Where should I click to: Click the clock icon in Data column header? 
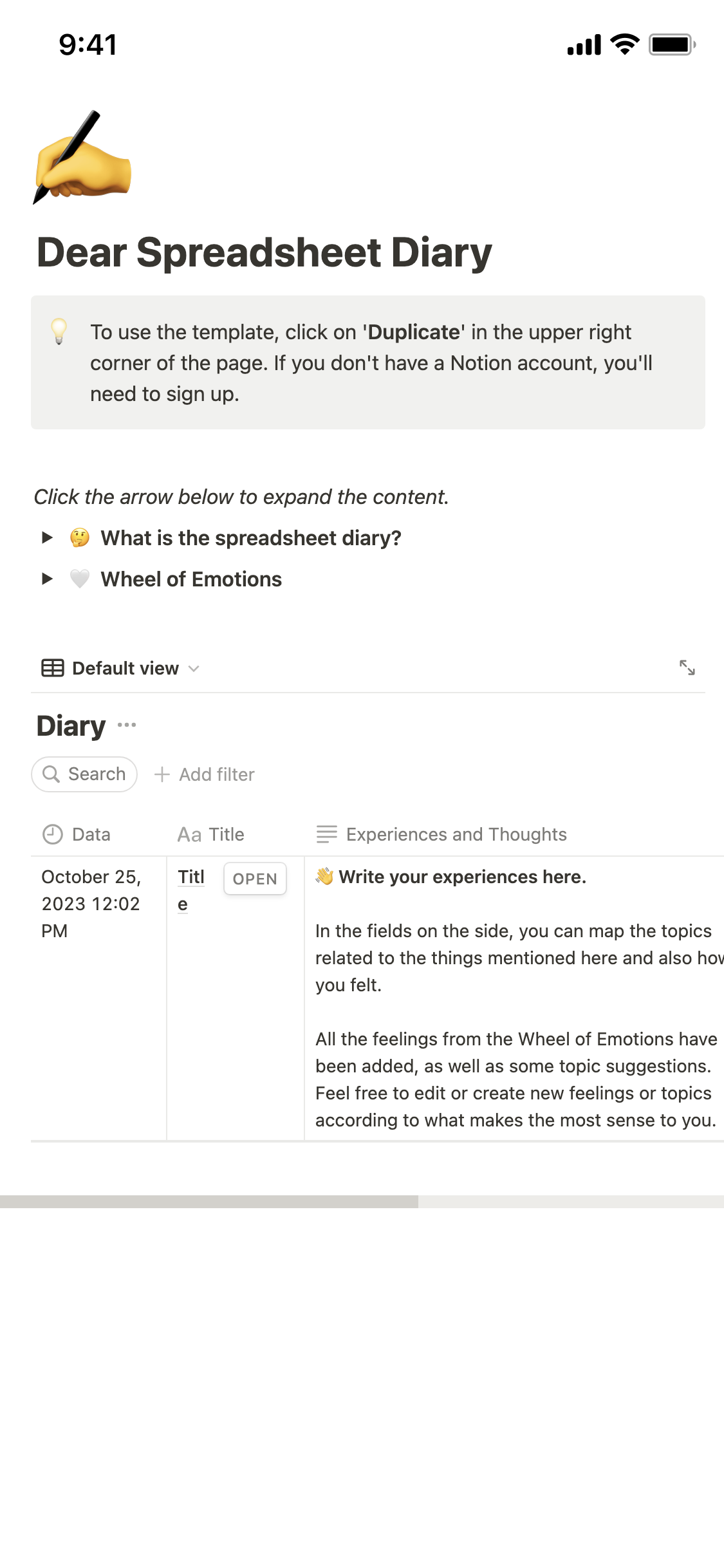click(52, 834)
